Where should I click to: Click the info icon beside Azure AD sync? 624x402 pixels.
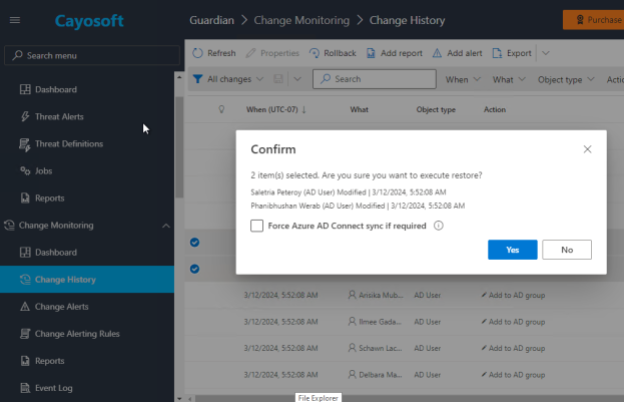click(x=439, y=226)
